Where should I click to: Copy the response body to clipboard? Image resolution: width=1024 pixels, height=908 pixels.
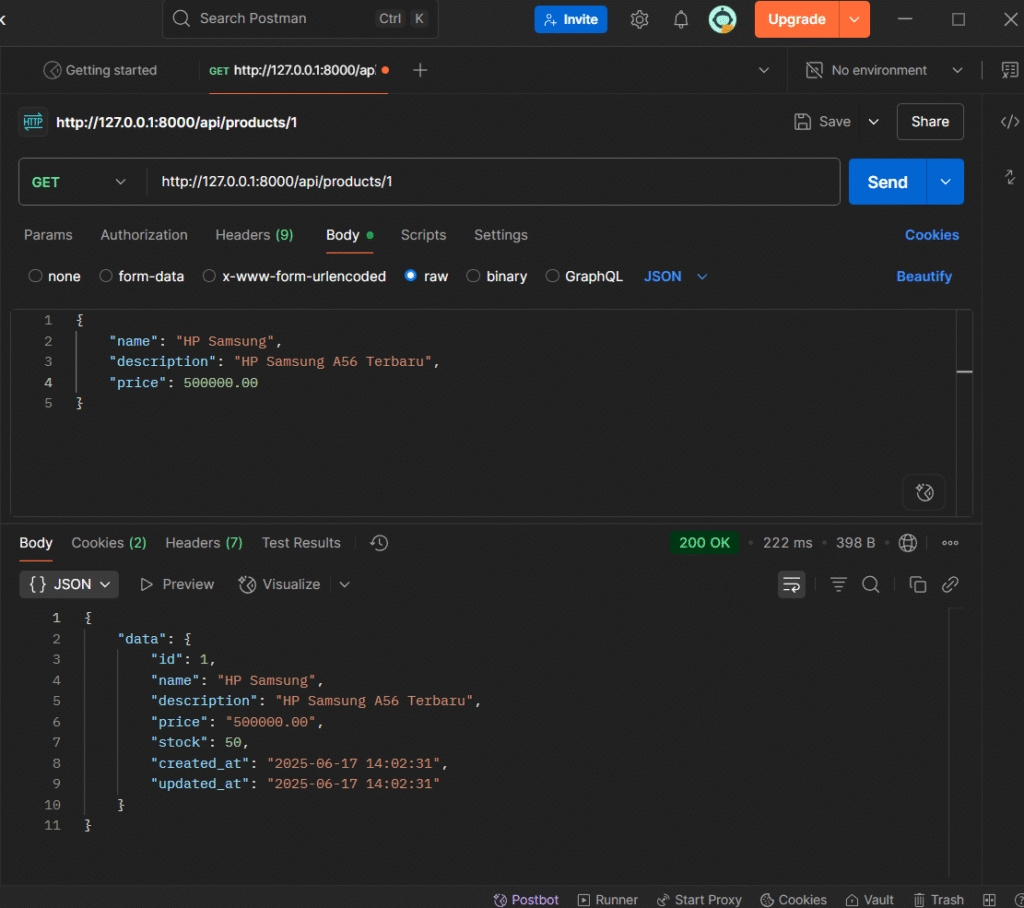(917, 584)
